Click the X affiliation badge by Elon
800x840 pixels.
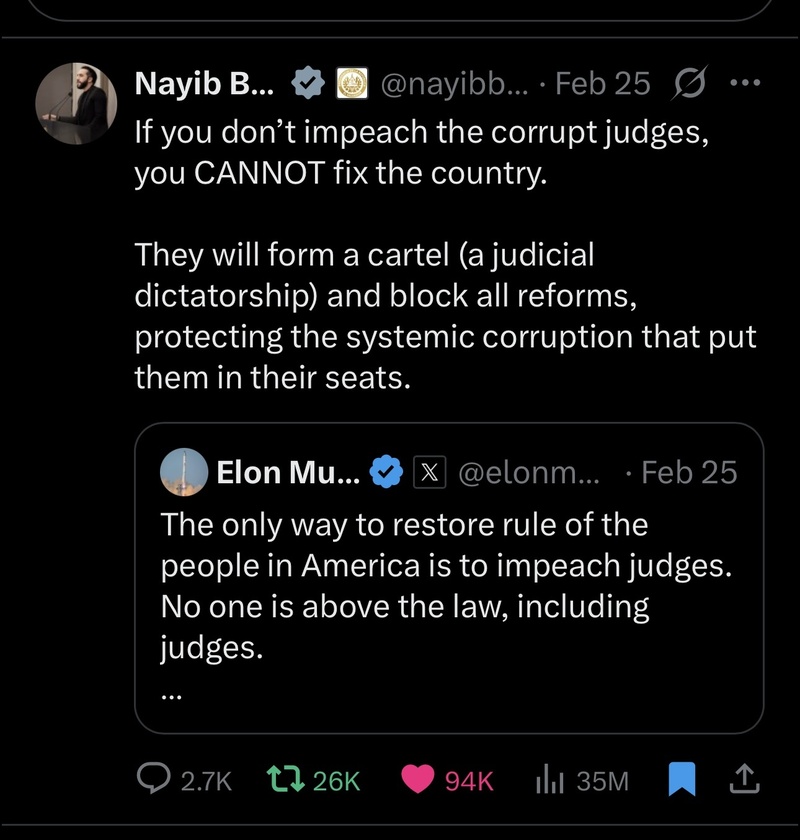(x=428, y=472)
